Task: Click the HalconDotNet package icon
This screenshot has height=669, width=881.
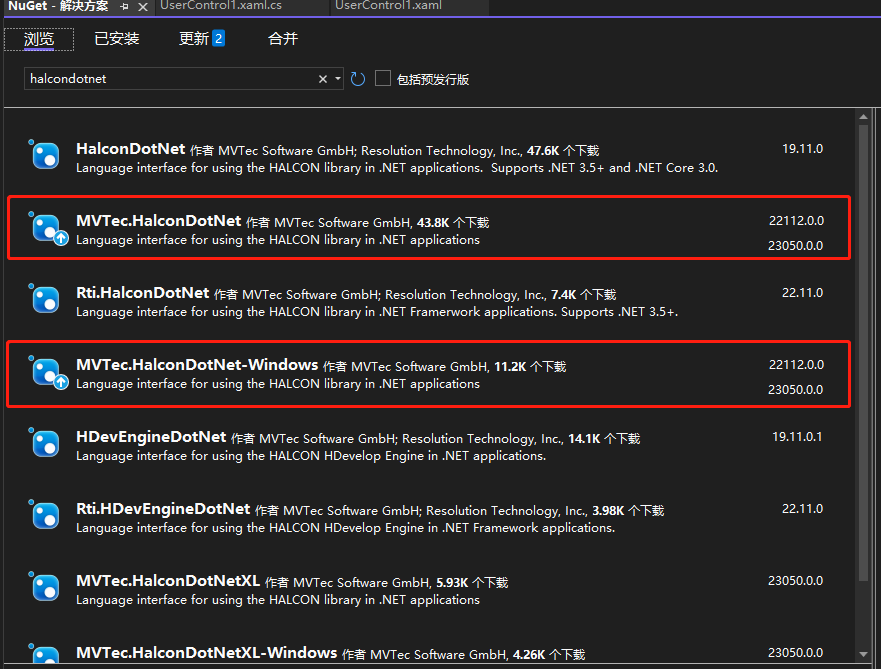Action: 45,155
